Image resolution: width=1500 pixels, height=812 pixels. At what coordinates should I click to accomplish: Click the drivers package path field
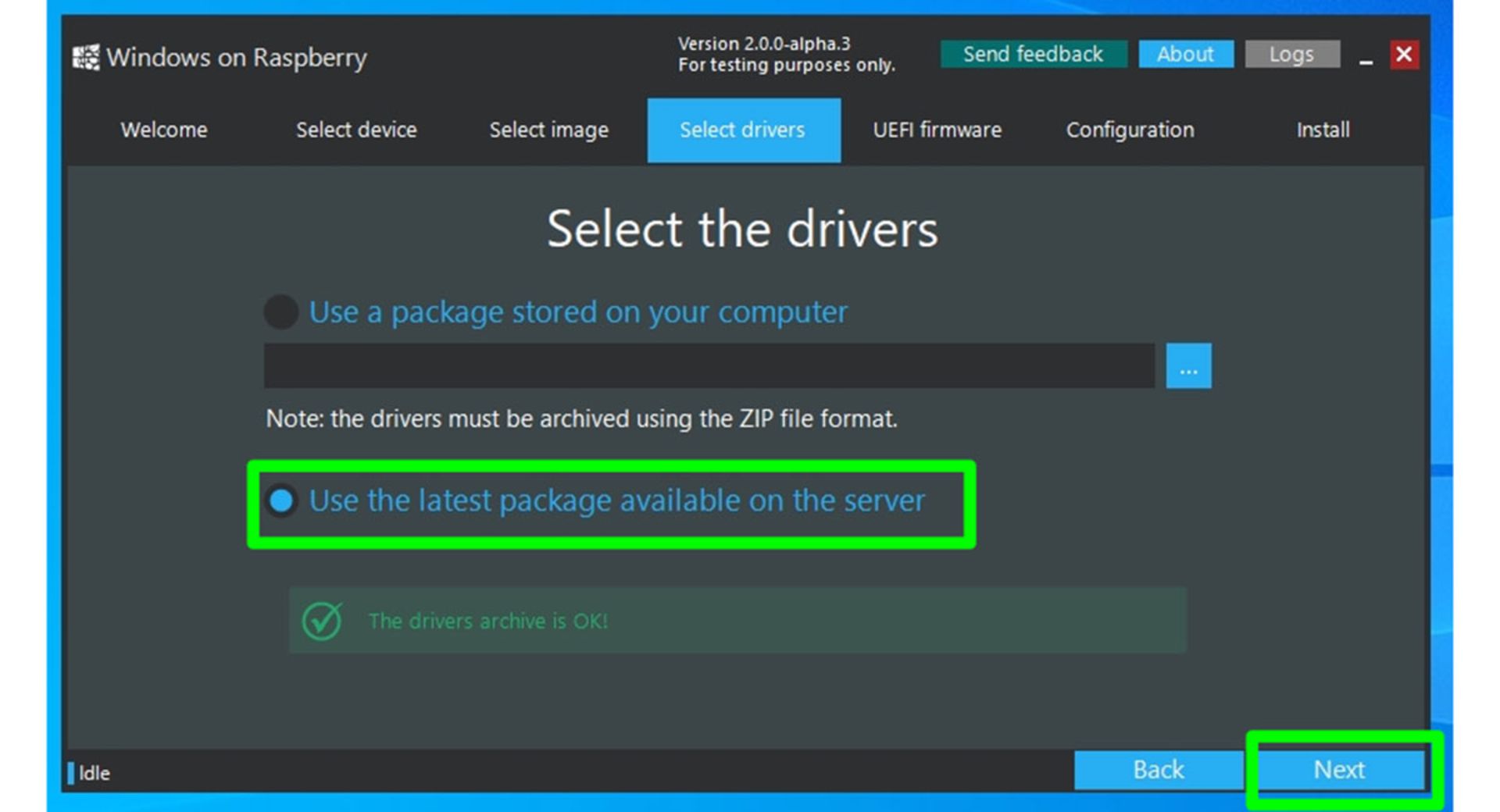(x=709, y=365)
